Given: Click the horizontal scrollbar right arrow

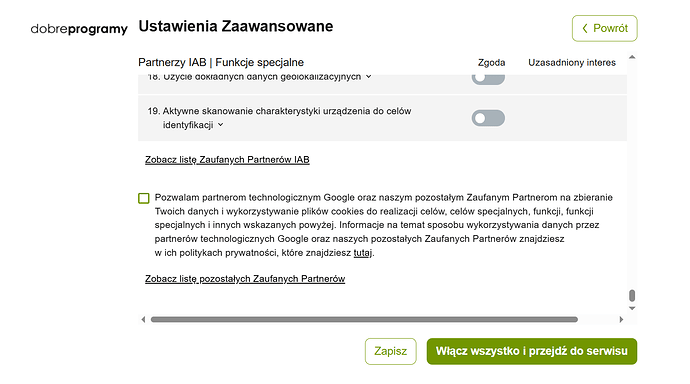Looking at the screenshot, I should pyautogui.click(x=621, y=319).
